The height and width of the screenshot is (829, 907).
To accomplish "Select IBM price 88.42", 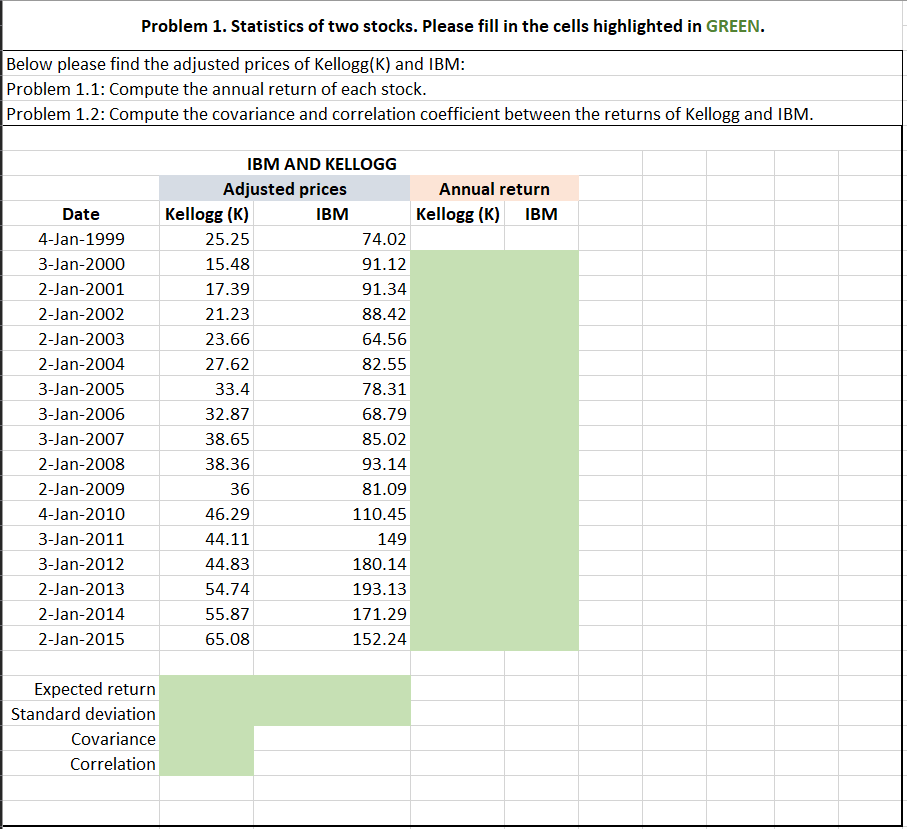I will tap(332, 314).
